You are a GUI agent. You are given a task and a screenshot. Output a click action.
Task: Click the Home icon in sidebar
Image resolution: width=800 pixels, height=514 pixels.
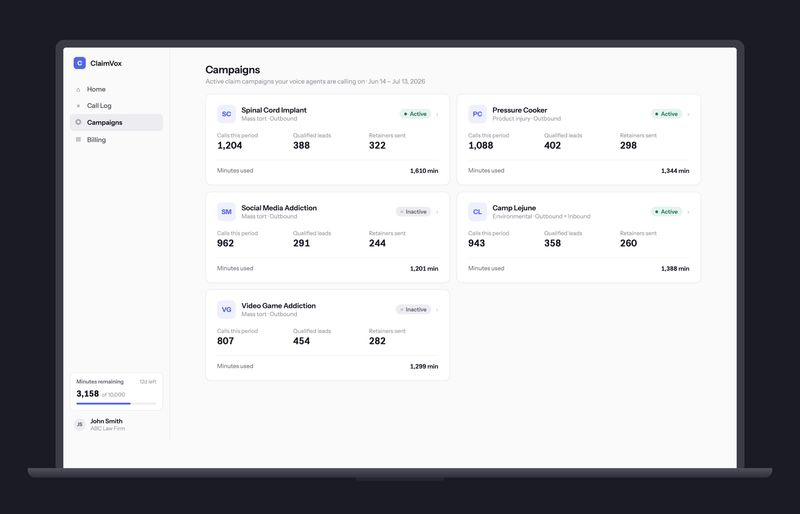pyautogui.click(x=78, y=90)
